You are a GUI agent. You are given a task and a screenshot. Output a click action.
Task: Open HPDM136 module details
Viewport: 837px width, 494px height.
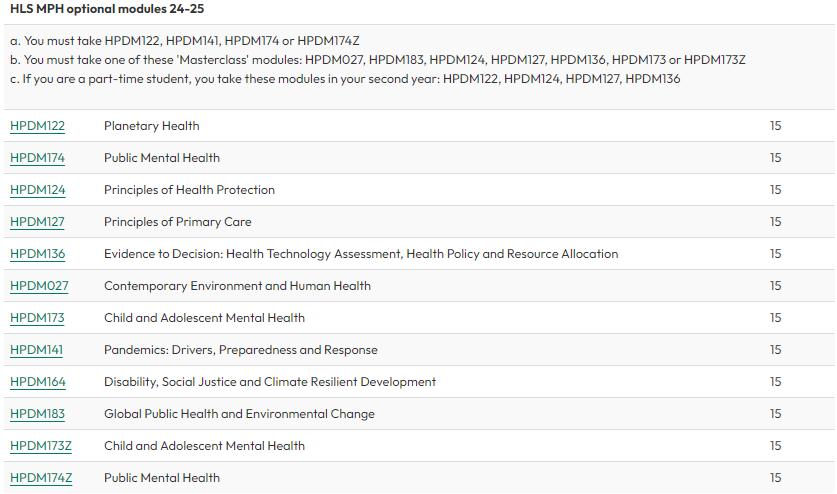[x=37, y=254]
